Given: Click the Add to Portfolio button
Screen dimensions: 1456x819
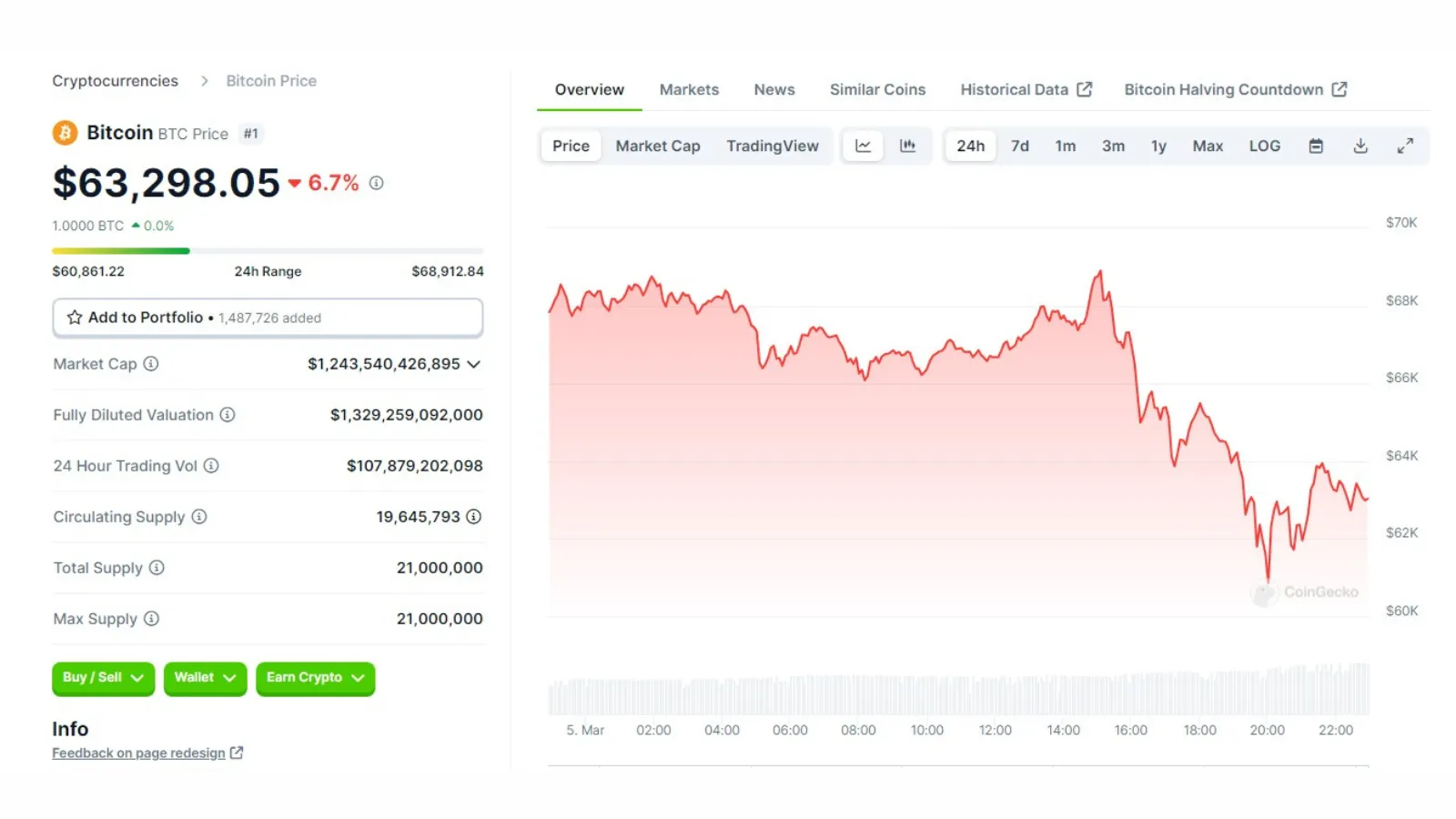Looking at the screenshot, I should pyautogui.click(x=268, y=318).
